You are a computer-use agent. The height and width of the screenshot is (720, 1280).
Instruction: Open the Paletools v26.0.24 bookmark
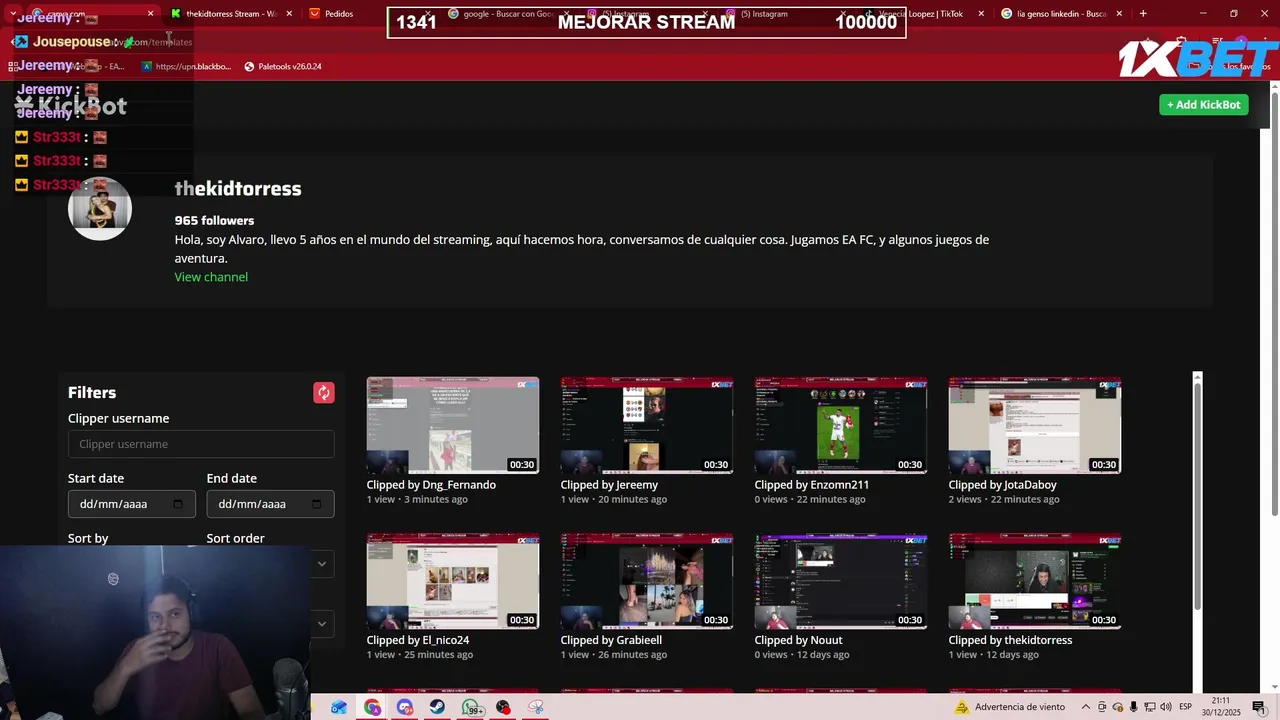click(x=282, y=66)
